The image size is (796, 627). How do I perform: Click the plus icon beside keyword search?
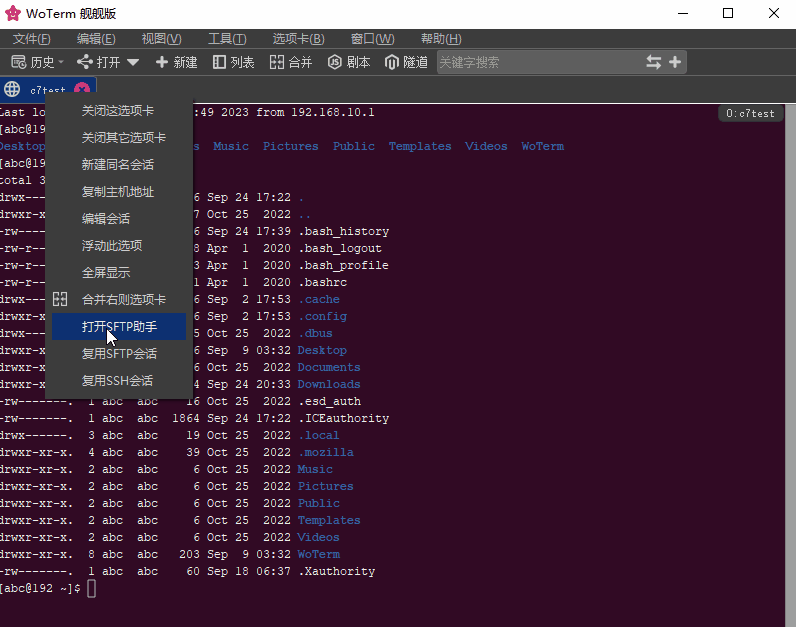pyautogui.click(x=675, y=62)
